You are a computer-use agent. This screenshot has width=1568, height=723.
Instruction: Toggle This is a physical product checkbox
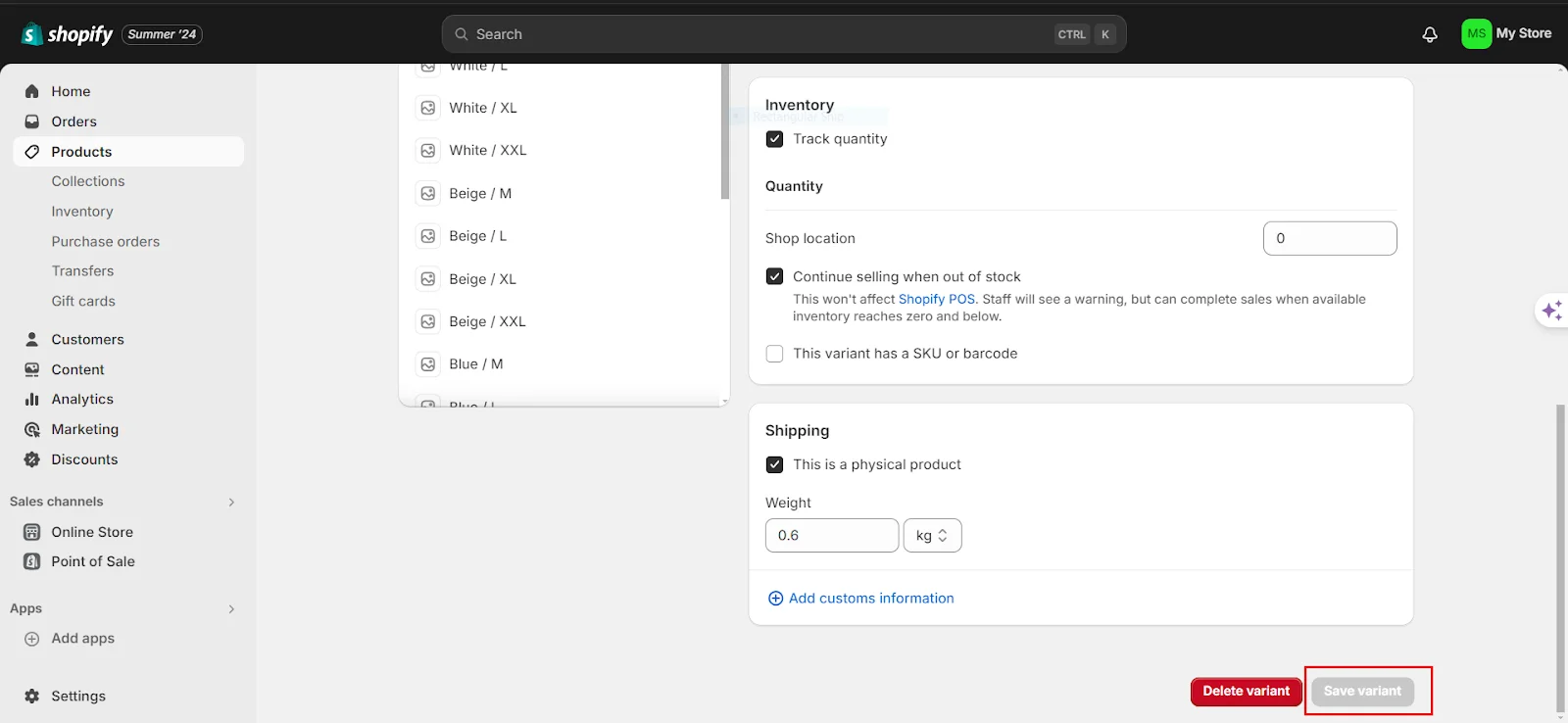(774, 464)
